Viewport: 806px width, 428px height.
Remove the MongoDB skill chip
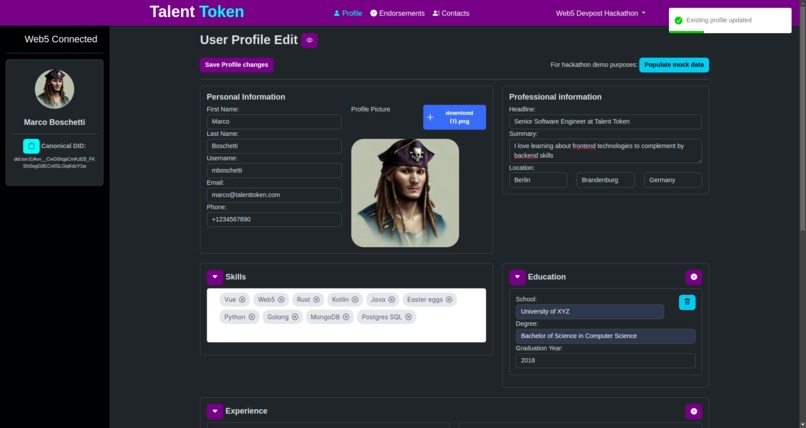coord(346,317)
